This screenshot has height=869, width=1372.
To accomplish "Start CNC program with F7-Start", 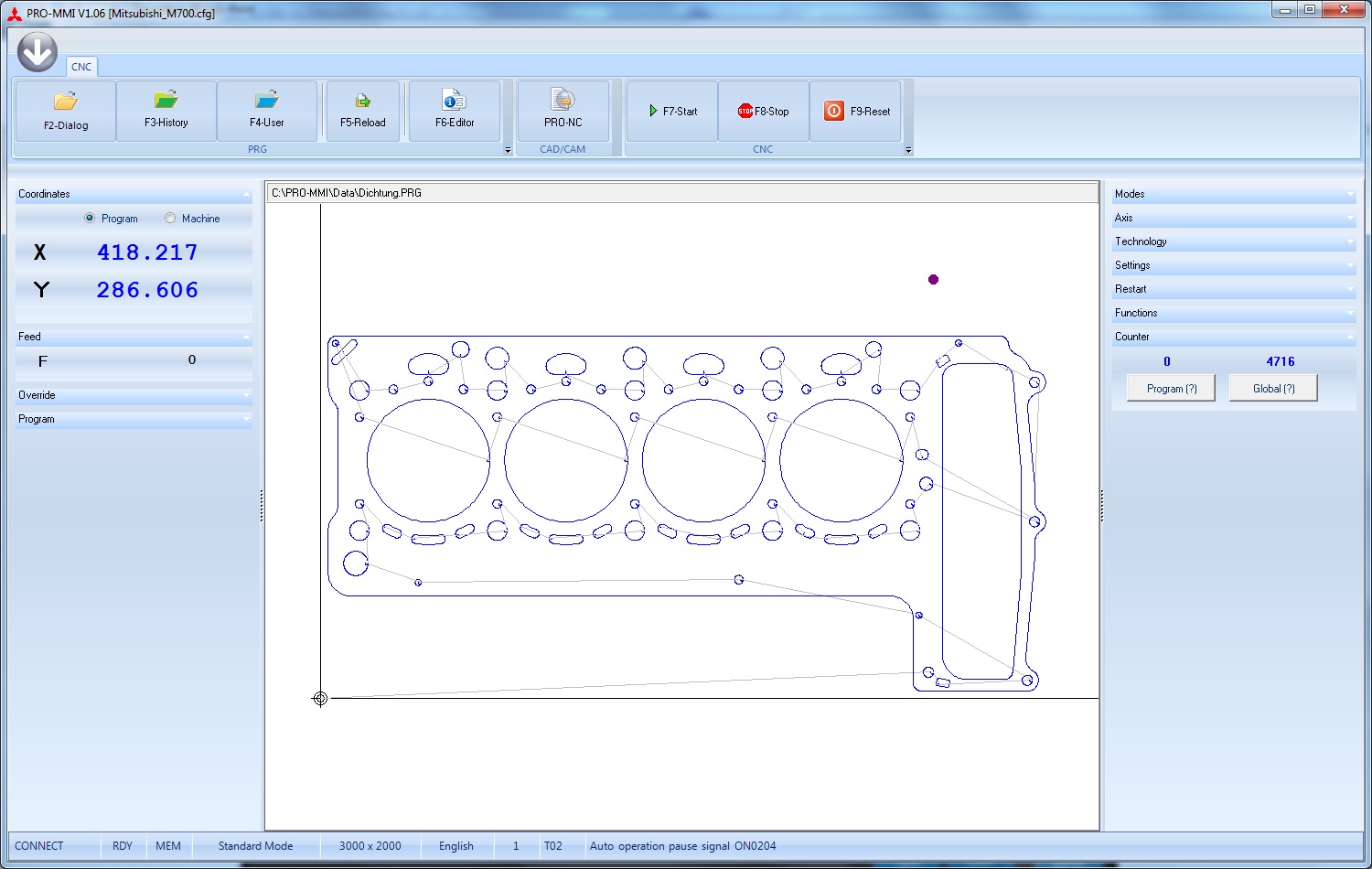I will point(672,112).
